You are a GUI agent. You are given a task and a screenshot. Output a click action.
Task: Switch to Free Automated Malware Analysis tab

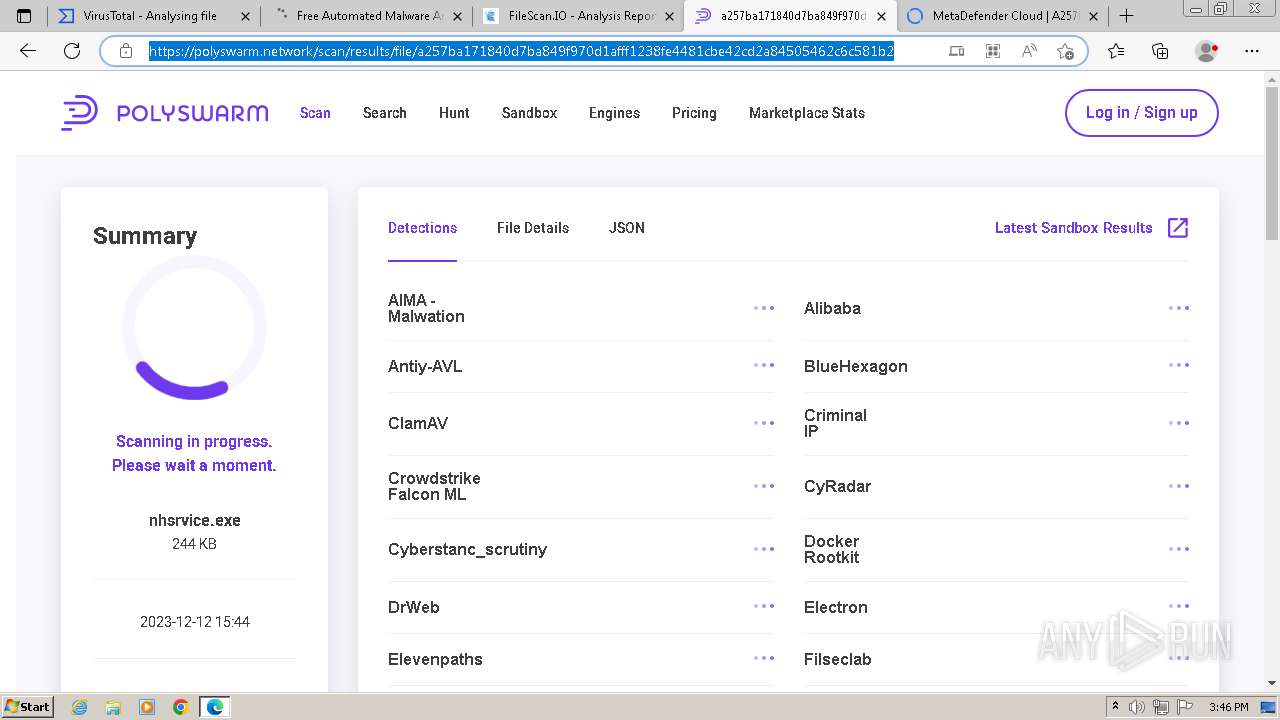366,16
